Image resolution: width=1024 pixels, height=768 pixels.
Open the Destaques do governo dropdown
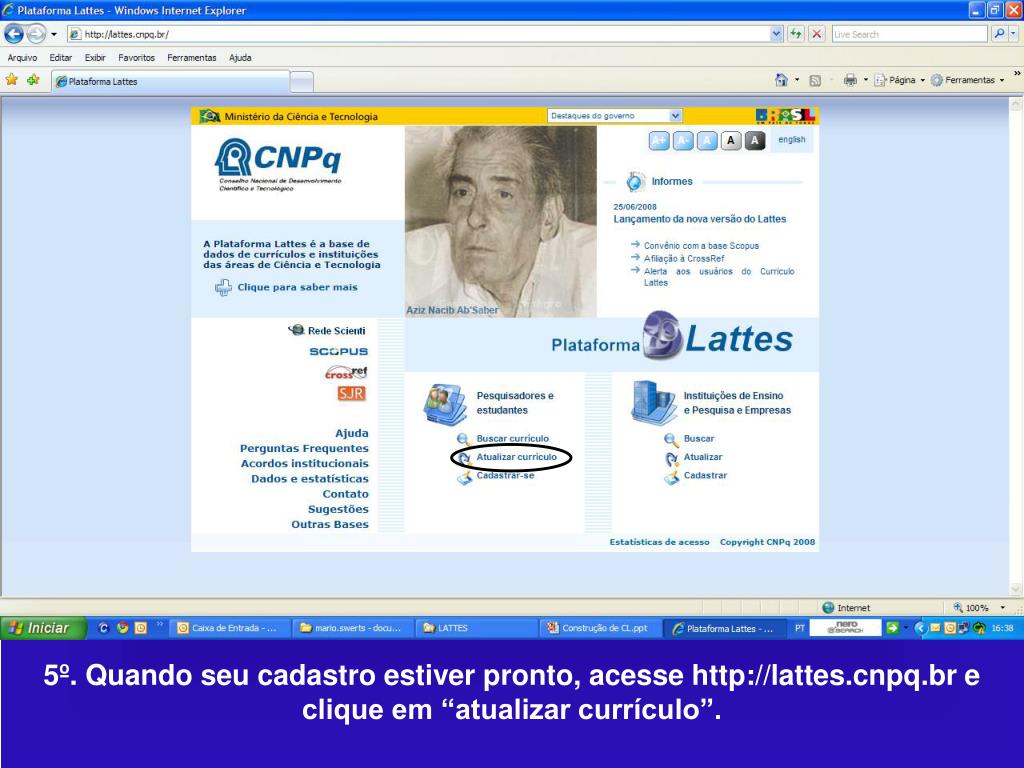tap(615, 116)
